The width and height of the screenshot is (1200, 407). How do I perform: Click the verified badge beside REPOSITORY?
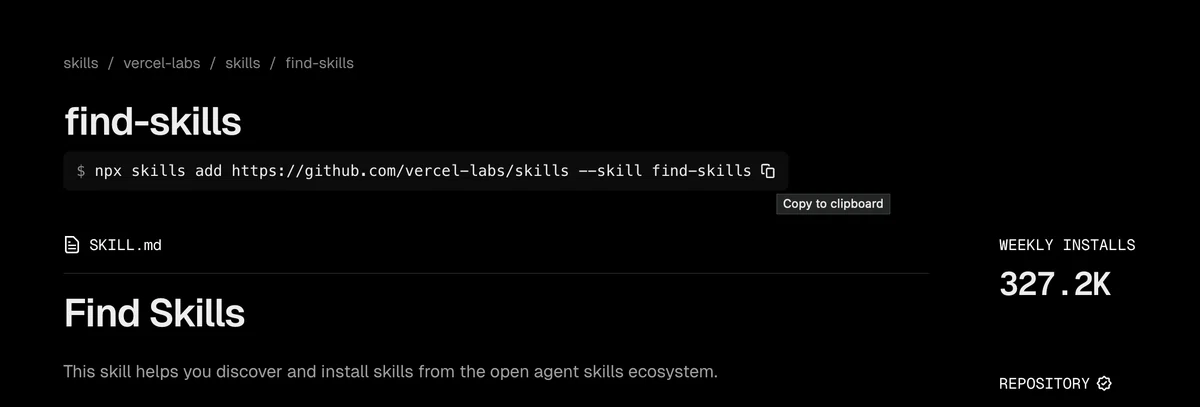[1104, 383]
